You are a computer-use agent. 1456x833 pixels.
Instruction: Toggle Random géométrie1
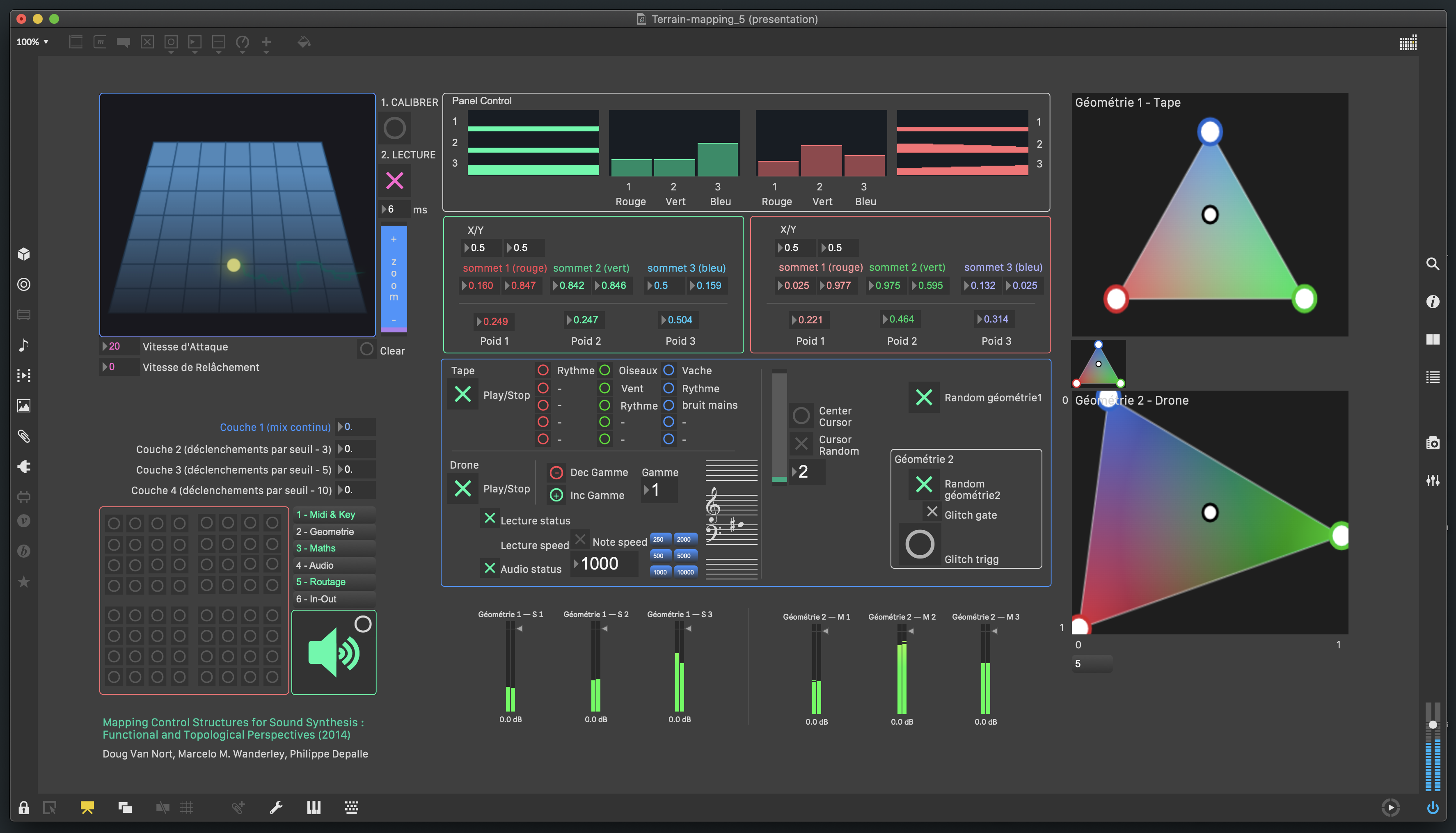924,397
